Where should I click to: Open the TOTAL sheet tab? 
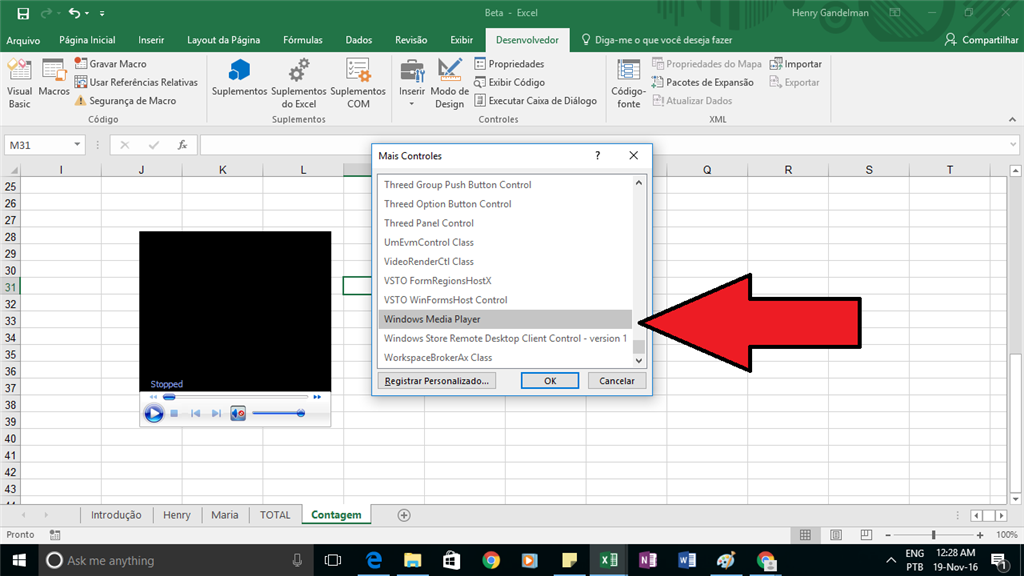click(275, 515)
